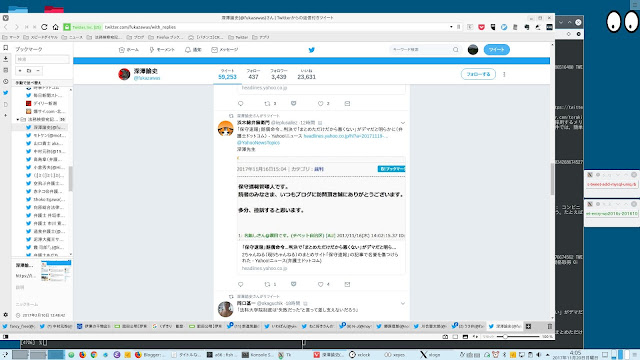Open the notifications tab in Twitter nav
Screen dimensions: 640x360
point(193,50)
